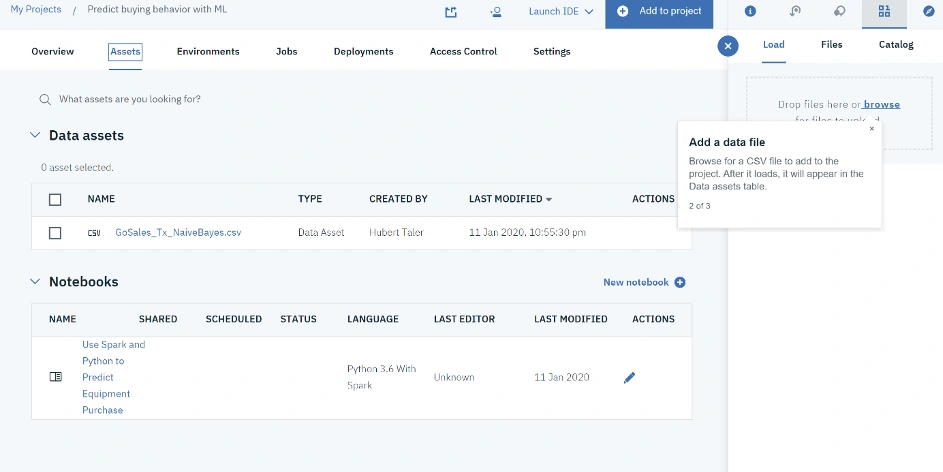Viewport: 943px width, 472px height.
Task: Open the project information icon
Action: tap(750, 11)
